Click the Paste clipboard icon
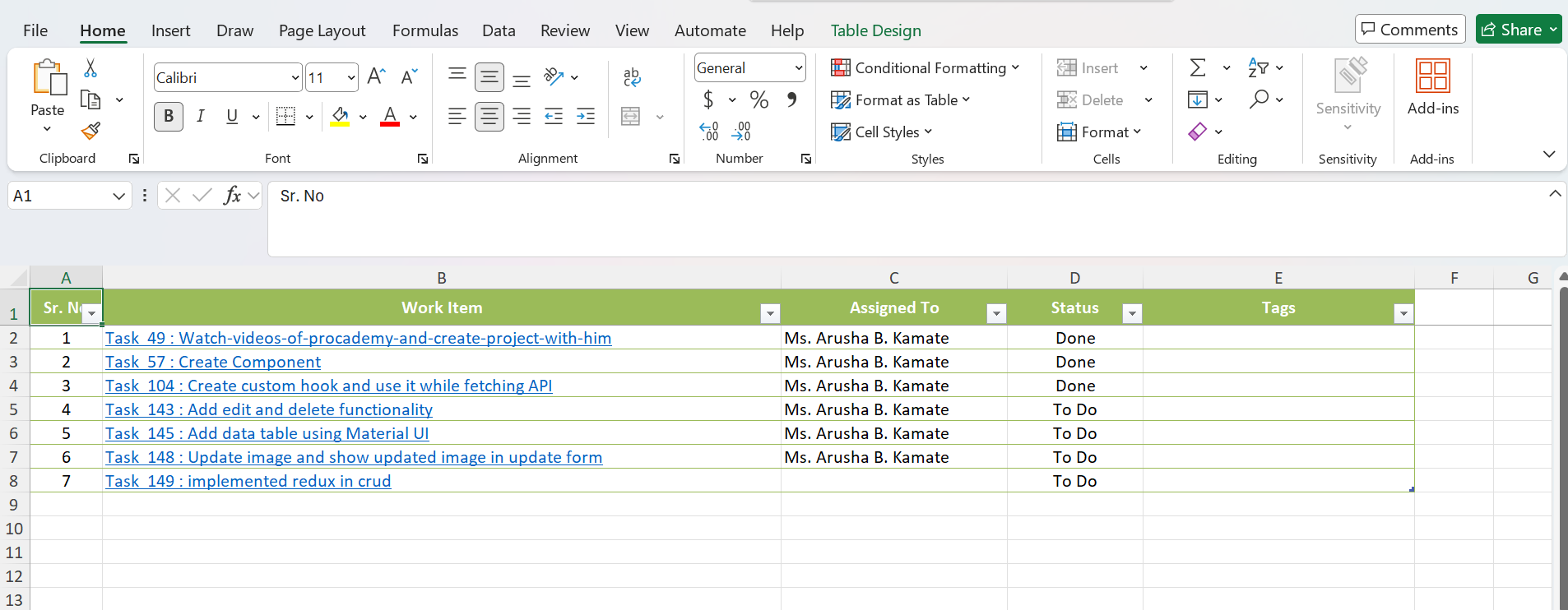The width and height of the screenshot is (1568, 610). tap(49, 77)
